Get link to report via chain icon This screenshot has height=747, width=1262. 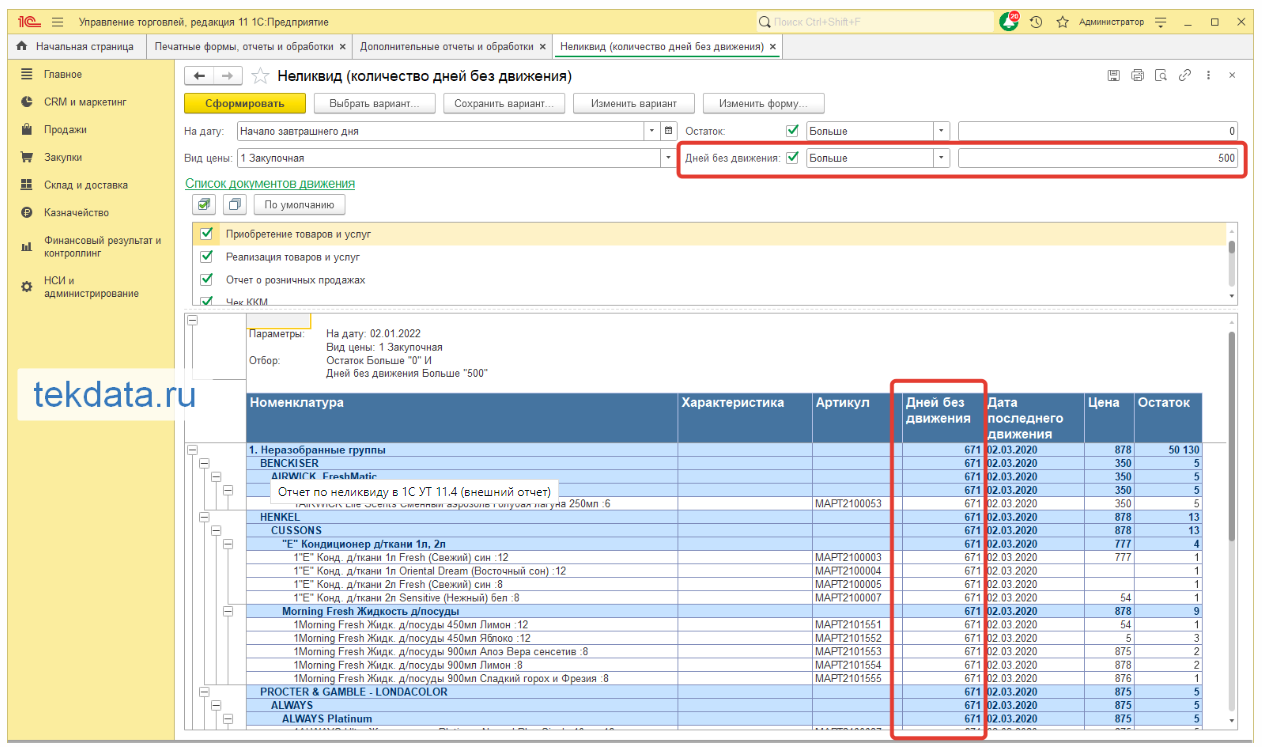click(1185, 75)
